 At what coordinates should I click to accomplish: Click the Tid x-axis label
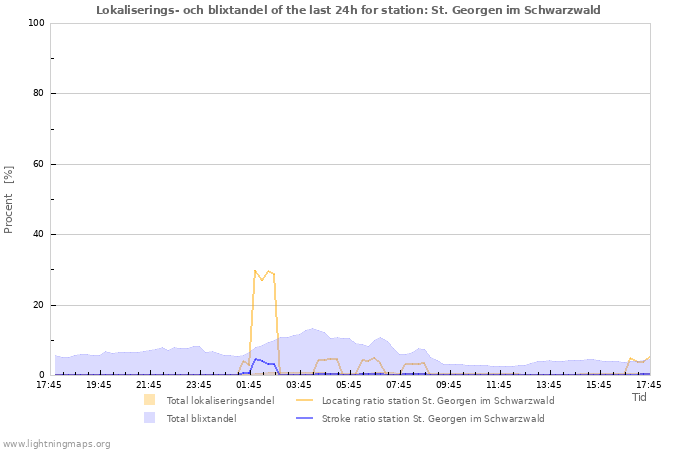[639, 397]
